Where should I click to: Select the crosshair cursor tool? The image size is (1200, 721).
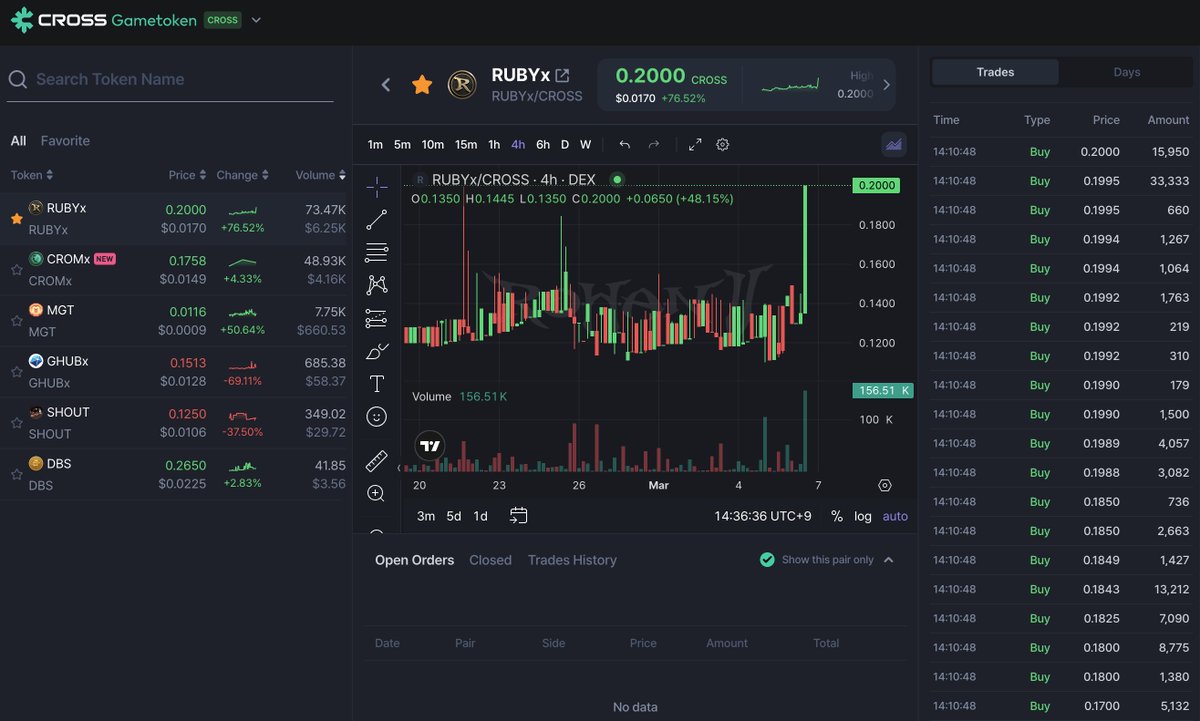(377, 187)
